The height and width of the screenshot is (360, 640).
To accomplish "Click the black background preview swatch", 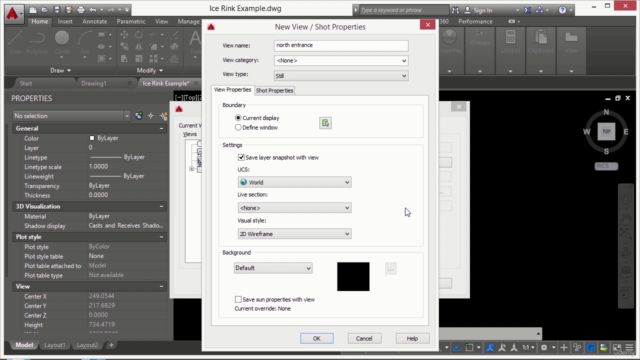I will pos(353,277).
